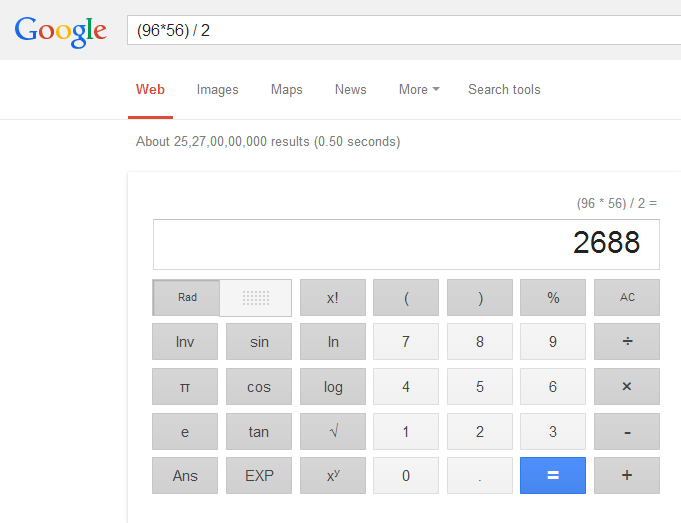Switch angle mode to the dotted Deg option
Screen dimensions: 681x523
(256, 298)
